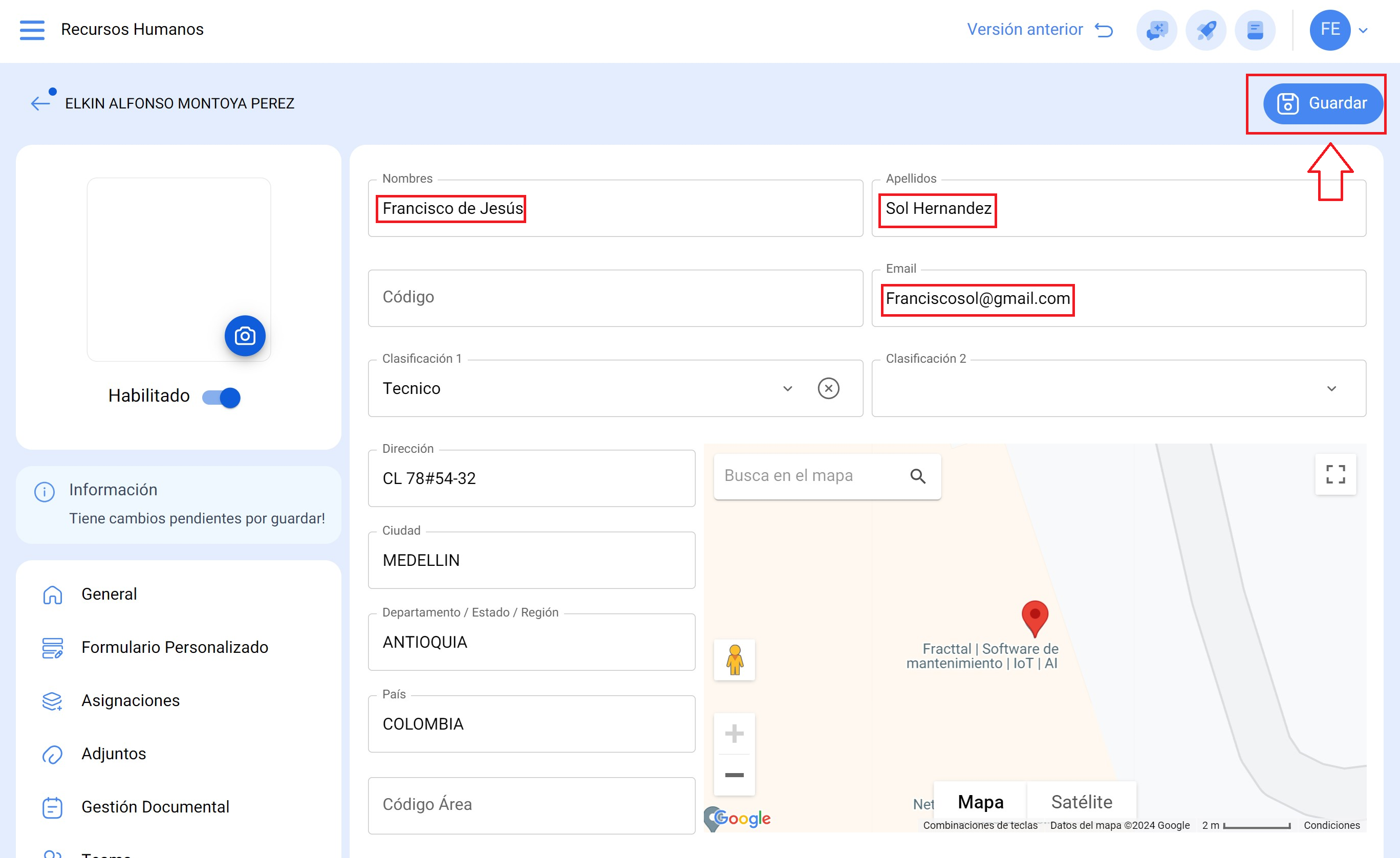Clear Clasificación 1 with the X icon
Viewport: 1400px width, 858px height.
tap(828, 388)
